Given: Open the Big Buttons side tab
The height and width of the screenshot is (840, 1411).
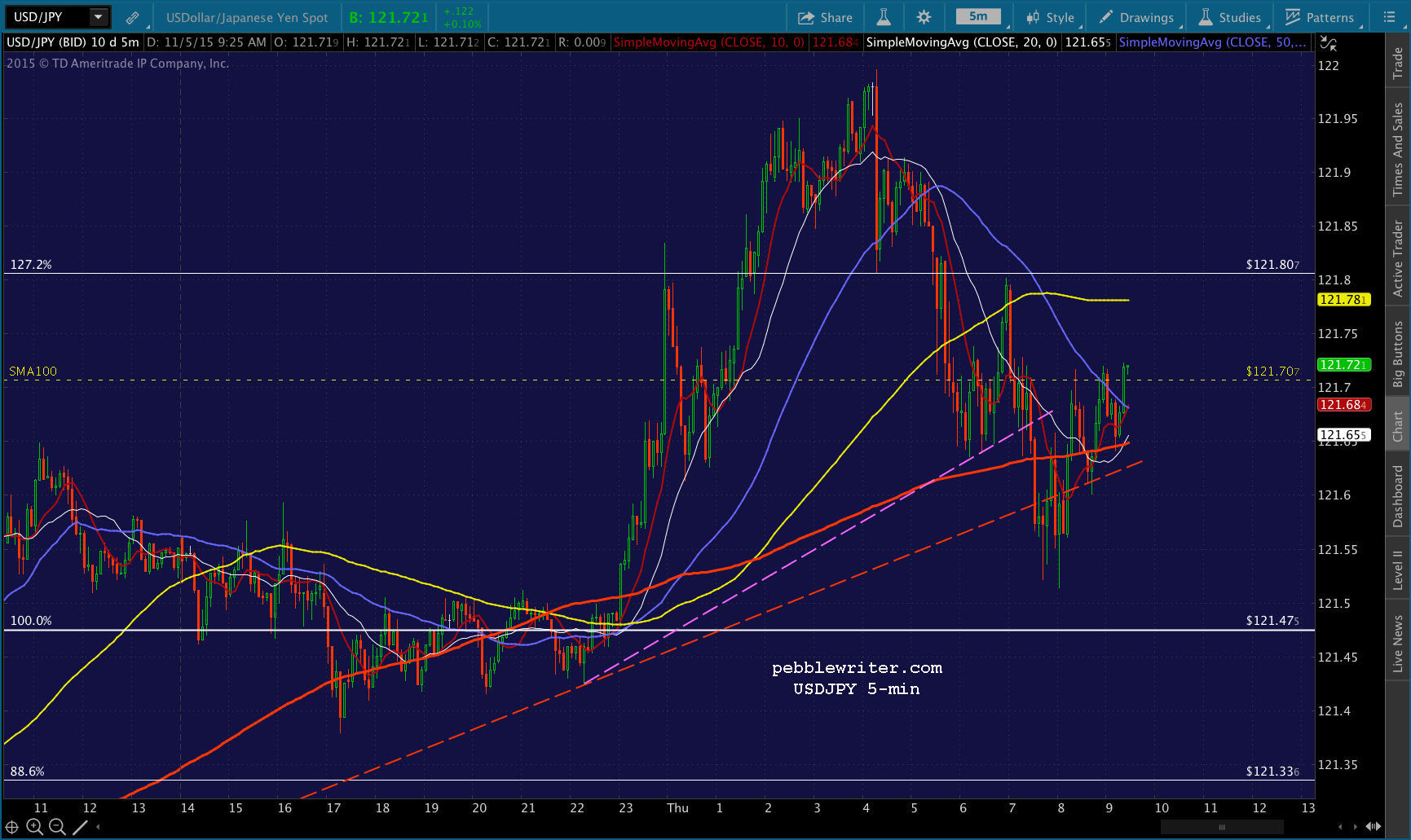Looking at the screenshot, I should (x=1398, y=354).
